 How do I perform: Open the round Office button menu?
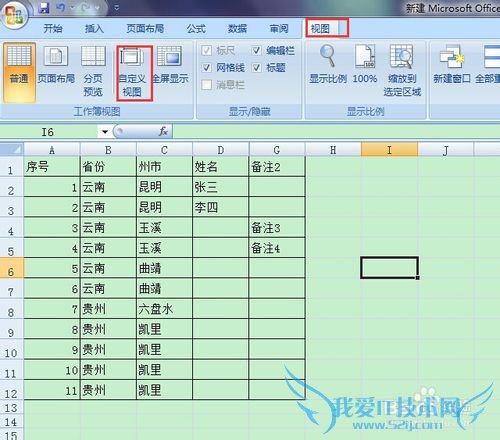14,15
